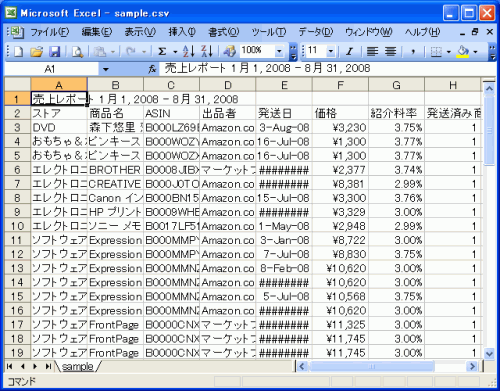500x391 pixels.
Task: Open the Paste options dropdown arrow
Action: click(x=113, y=52)
